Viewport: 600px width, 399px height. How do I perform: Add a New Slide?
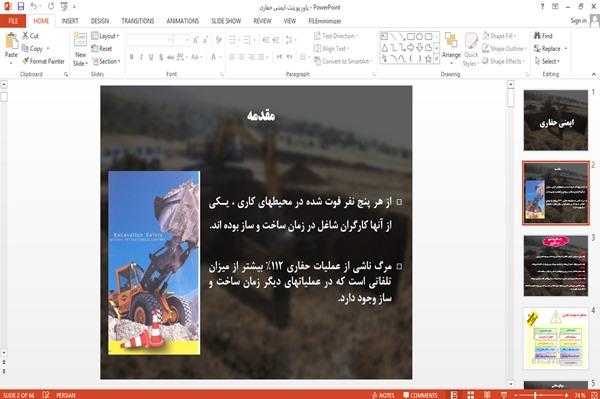[x=80, y=49]
